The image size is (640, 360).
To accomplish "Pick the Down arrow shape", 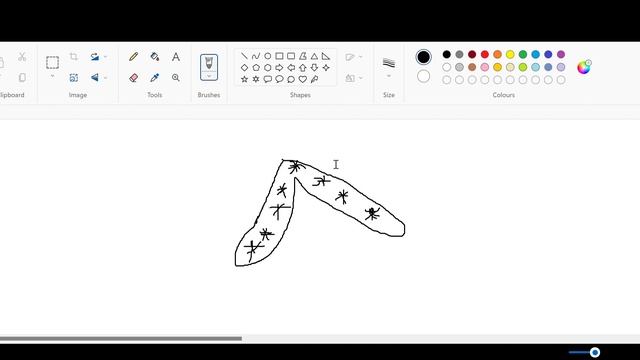I will [314, 67].
